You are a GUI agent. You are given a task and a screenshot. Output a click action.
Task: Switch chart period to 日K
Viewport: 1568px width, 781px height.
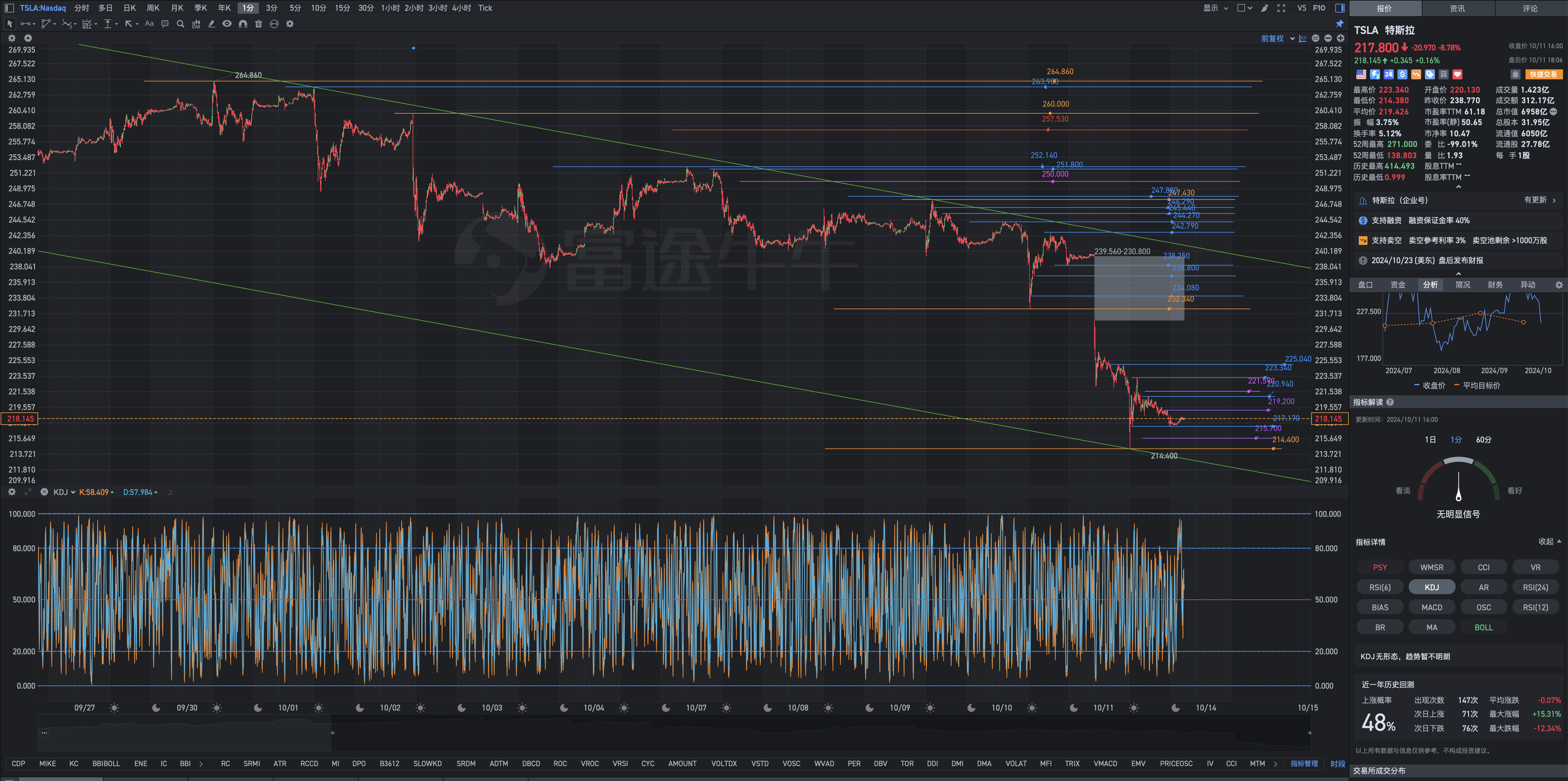[x=130, y=8]
